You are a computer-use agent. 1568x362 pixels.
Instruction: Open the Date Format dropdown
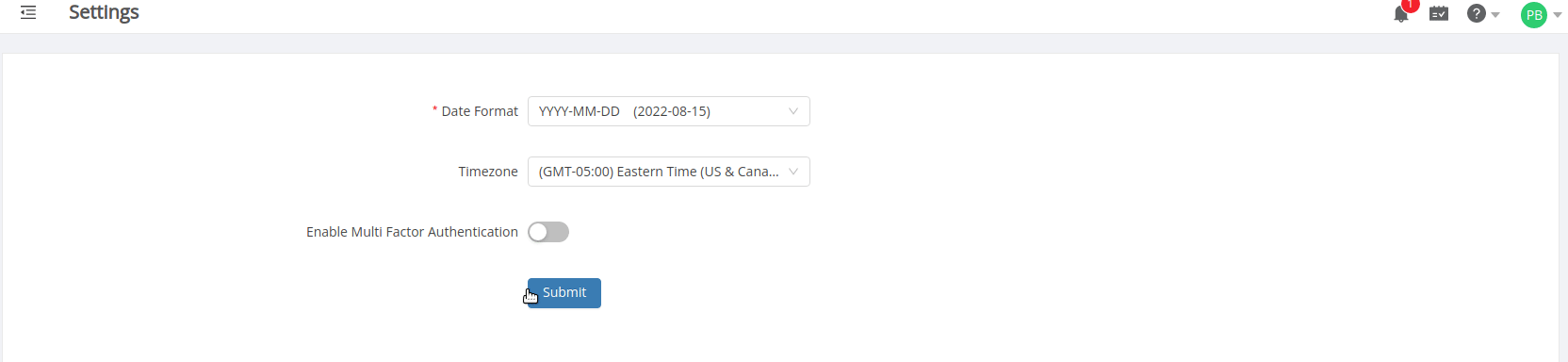(x=669, y=111)
